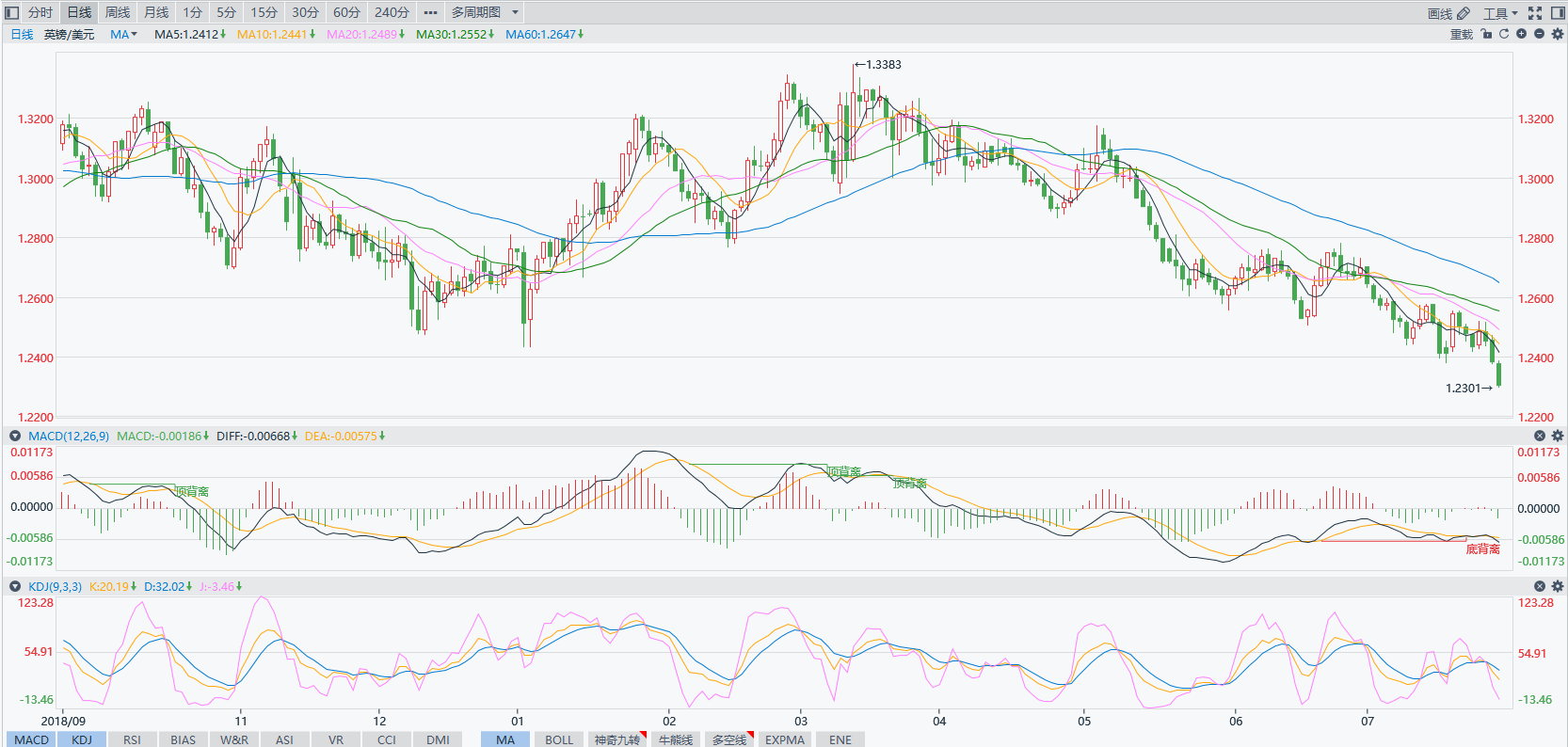Select MA overlay in bottom bar
This screenshot has height=747, width=1568.
point(505,739)
